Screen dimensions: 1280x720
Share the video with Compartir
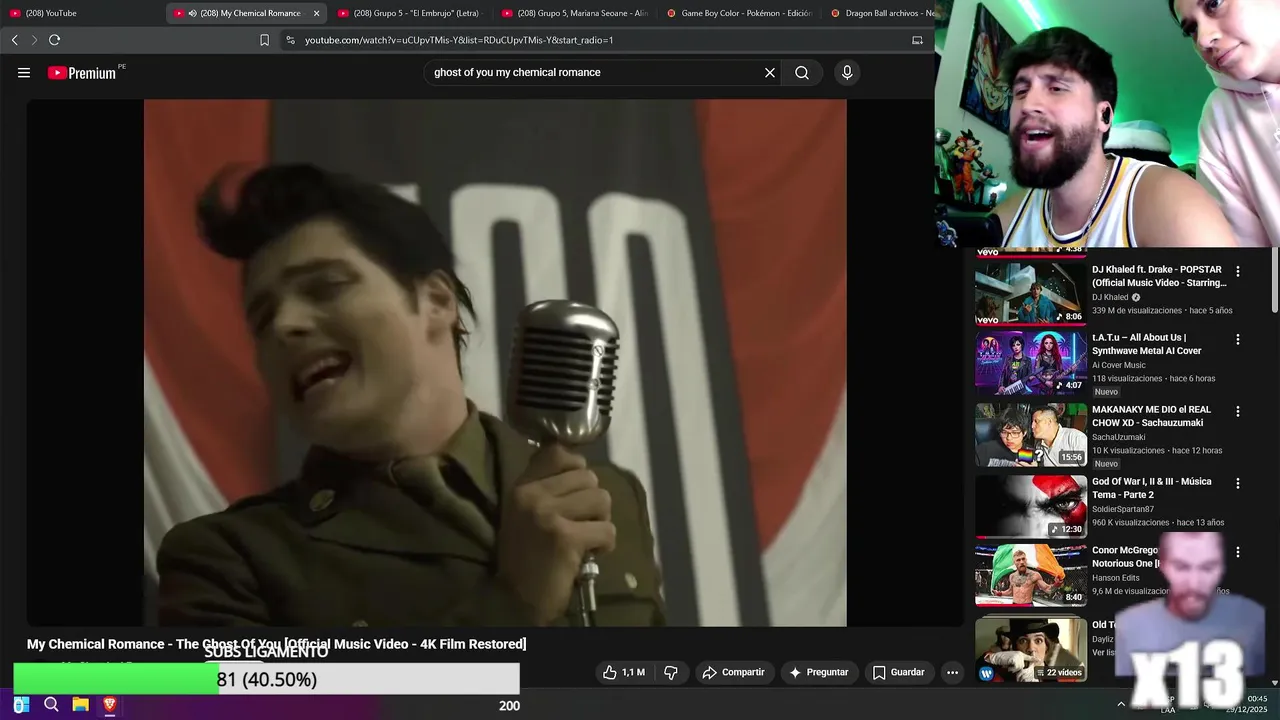tap(733, 673)
